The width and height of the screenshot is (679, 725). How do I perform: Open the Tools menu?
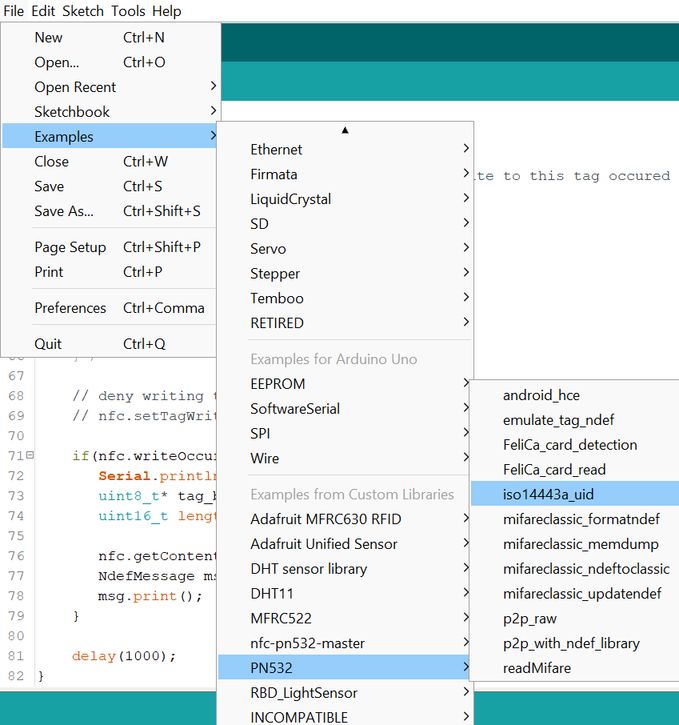pyautogui.click(x=128, y=11)
